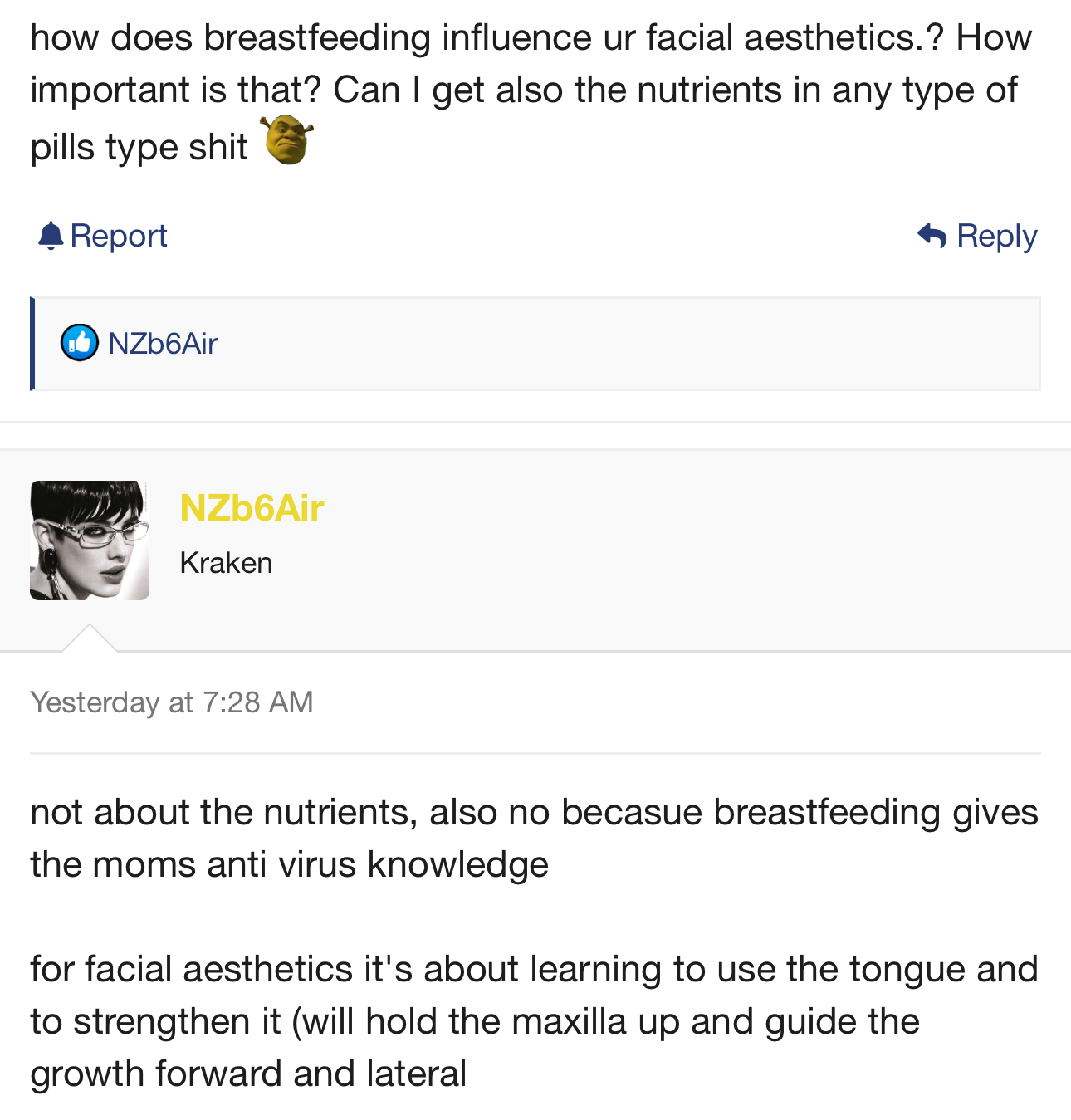Click the Reply arrow icon
The width and height of the screenshot is (1071, 1120).
point(932,236)
